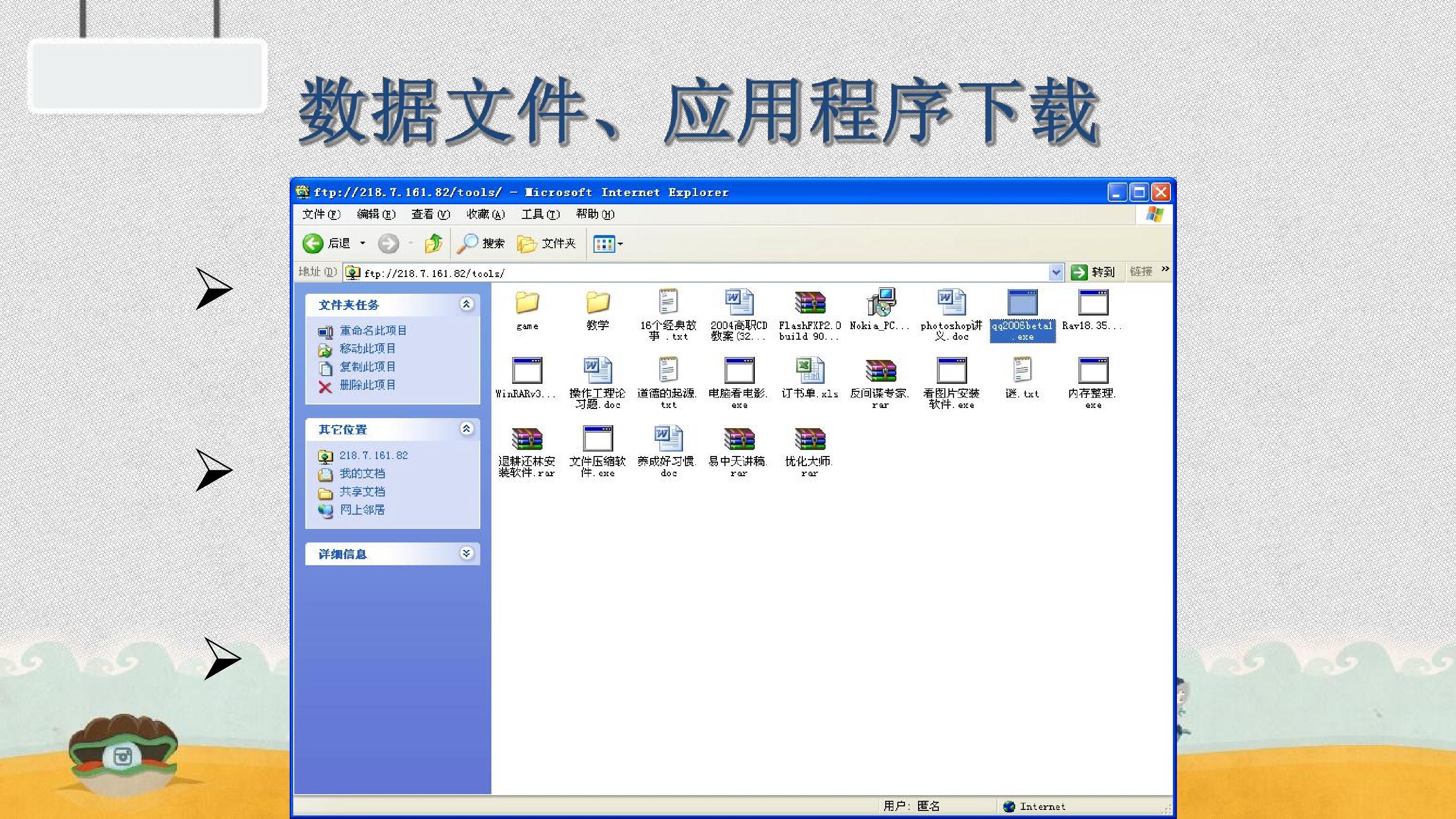Click the 用户: 匿名 status bar entry
Viewport: 1456px width, 819px height.
point(912,806)
